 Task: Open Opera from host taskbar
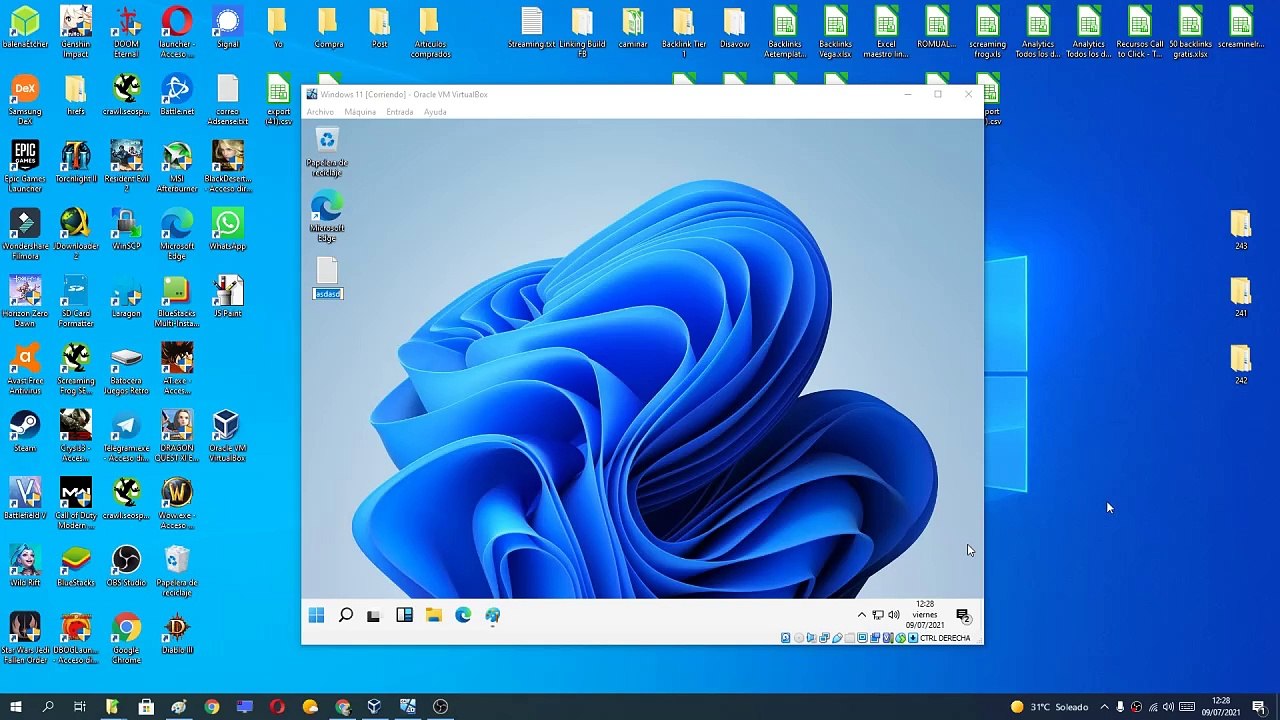click(277, 707)
